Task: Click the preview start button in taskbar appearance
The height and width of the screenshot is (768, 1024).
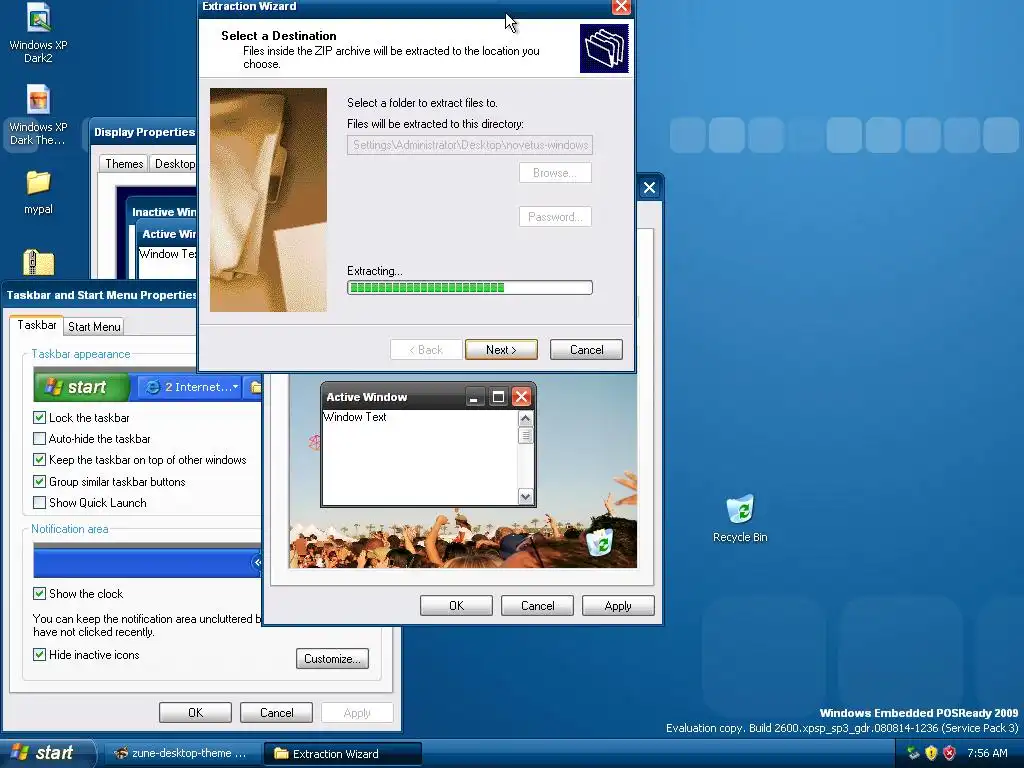Action: point(82,387)
